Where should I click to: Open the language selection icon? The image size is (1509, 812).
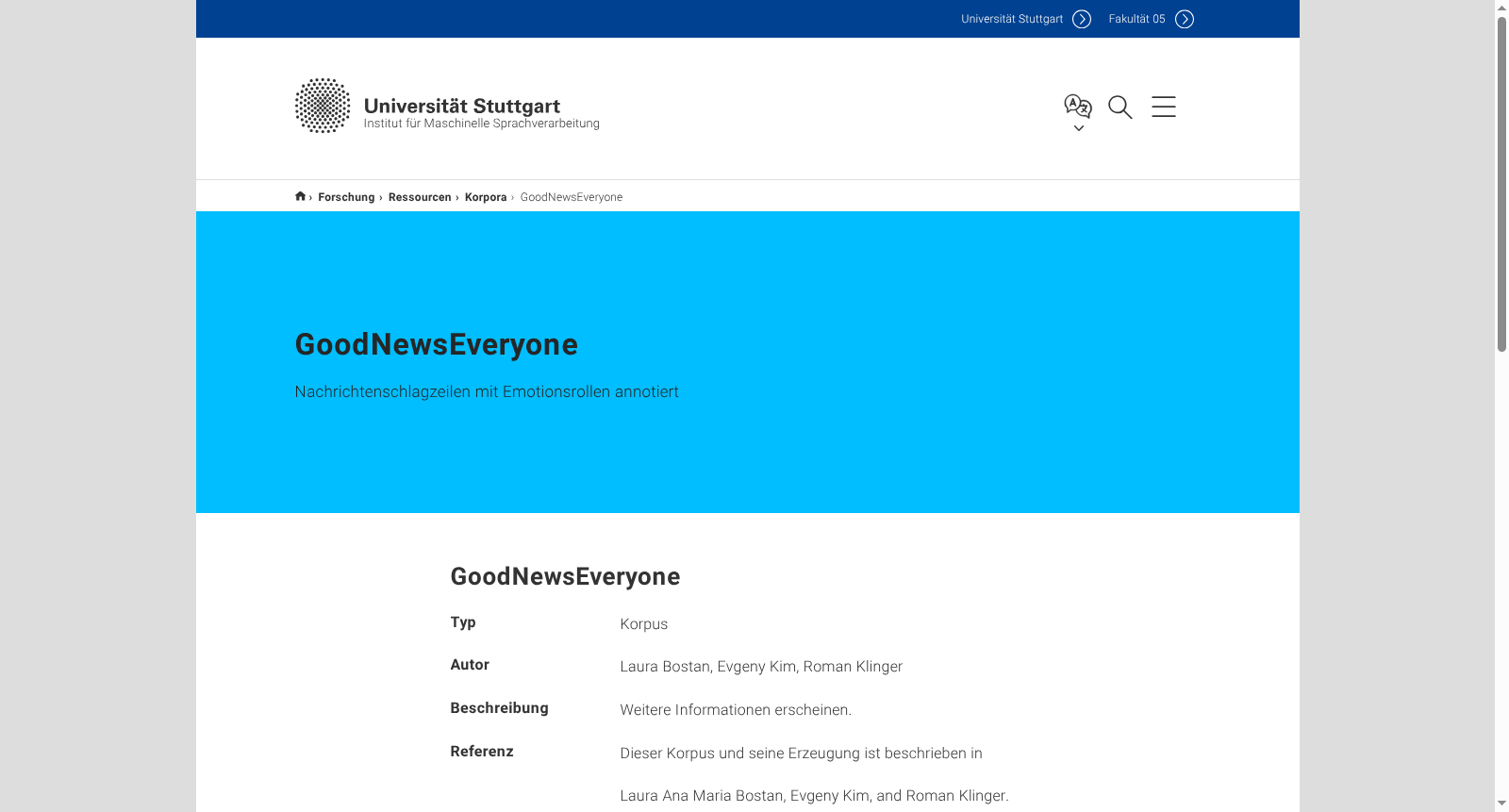tap(1077, 106)
